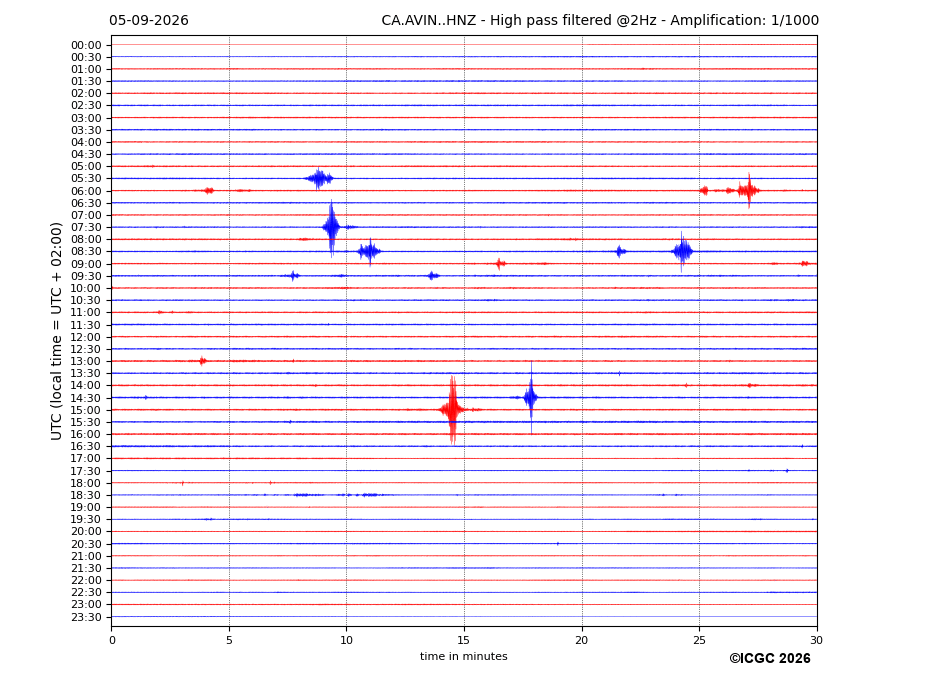Click the 23:30 time label
This screenshot has height=696, width=927.
tap(86, 617)
